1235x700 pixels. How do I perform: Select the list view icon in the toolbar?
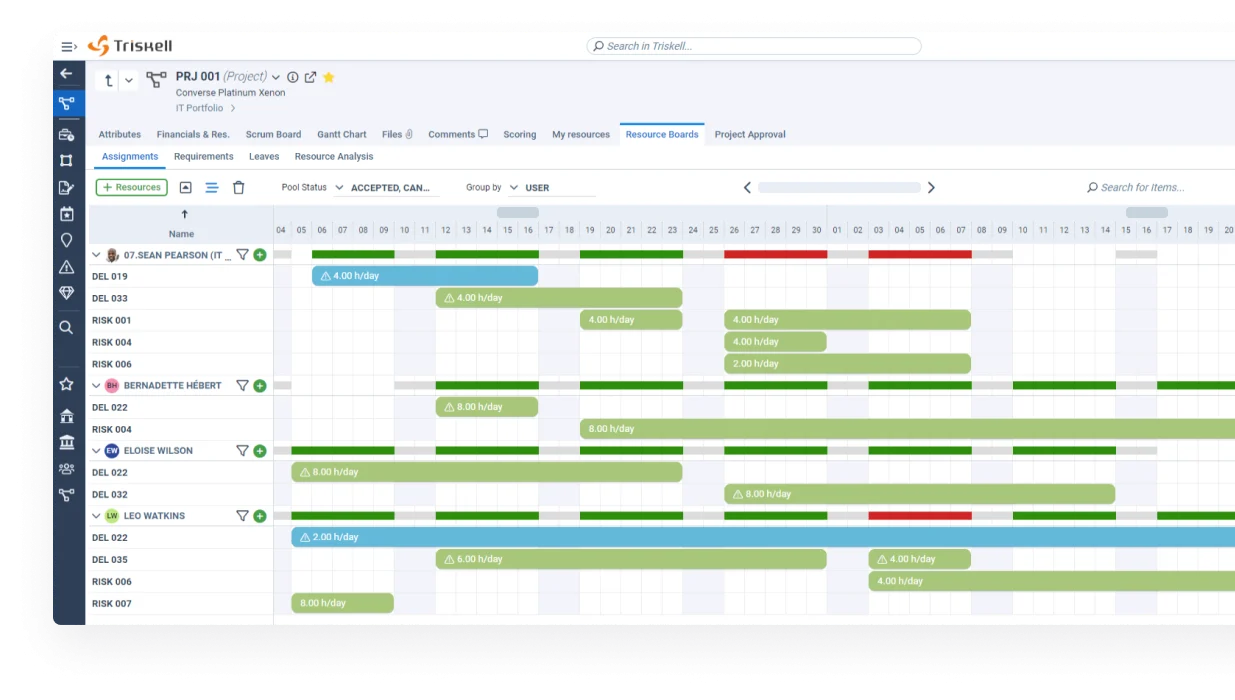(212, 187)
